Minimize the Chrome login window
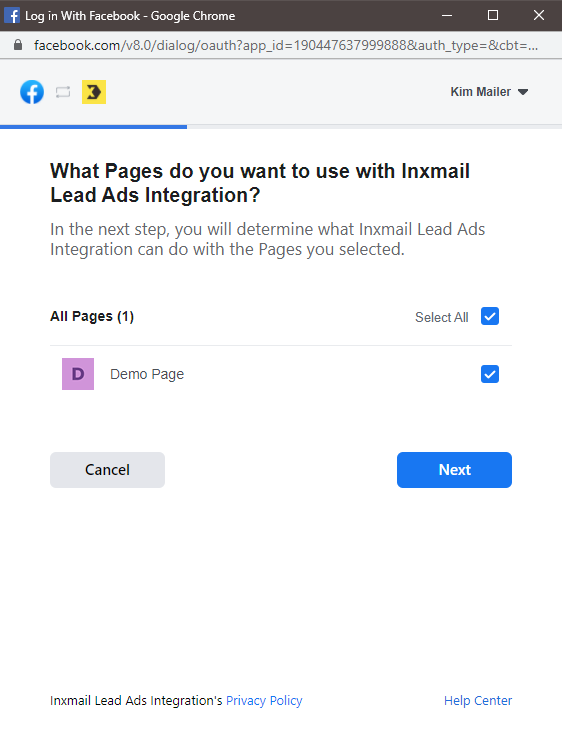 point(447,15)
